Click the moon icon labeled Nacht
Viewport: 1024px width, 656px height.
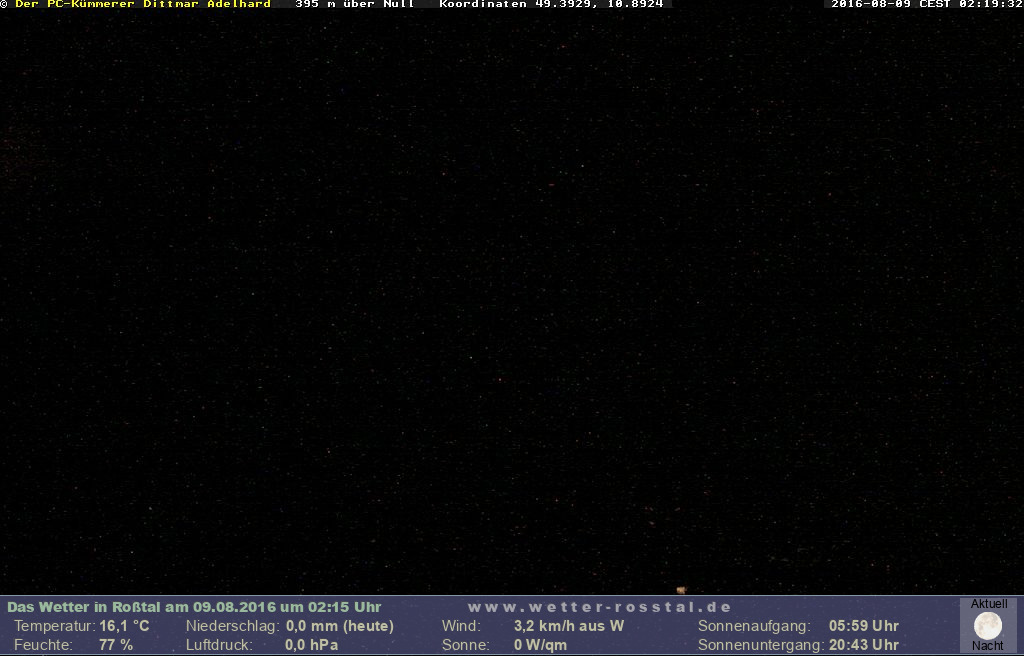point(988,626)
